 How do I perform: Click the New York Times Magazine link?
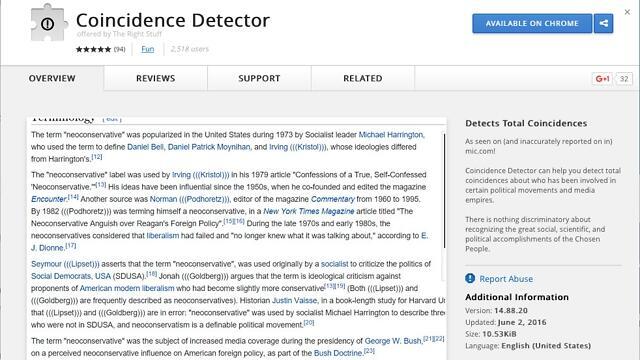point(309,211)
